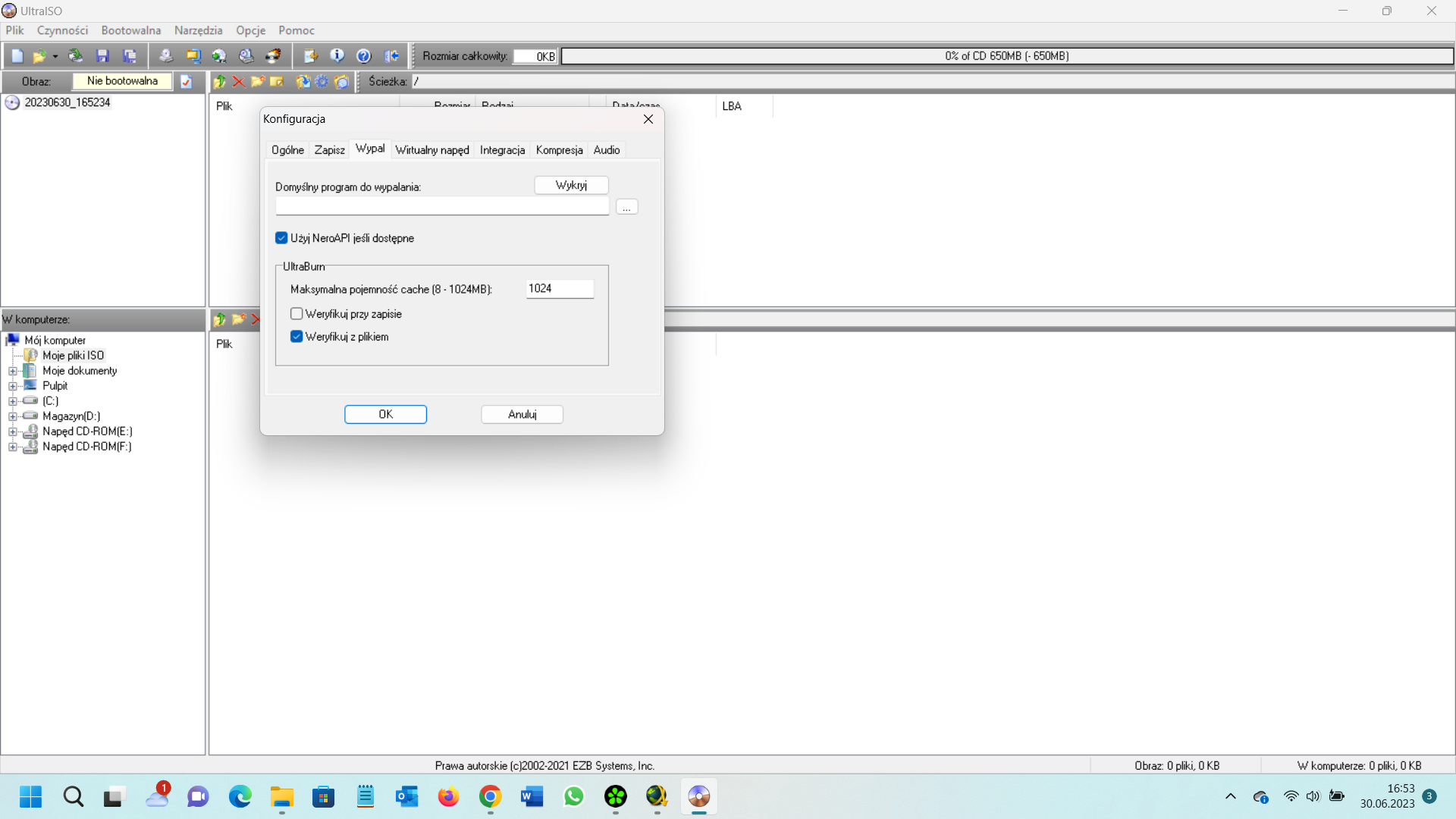Image resolution: width=1456 pixels, height=819 pixels.
Task: Click the Add files toolbar icon
Action: click(311, 56)
